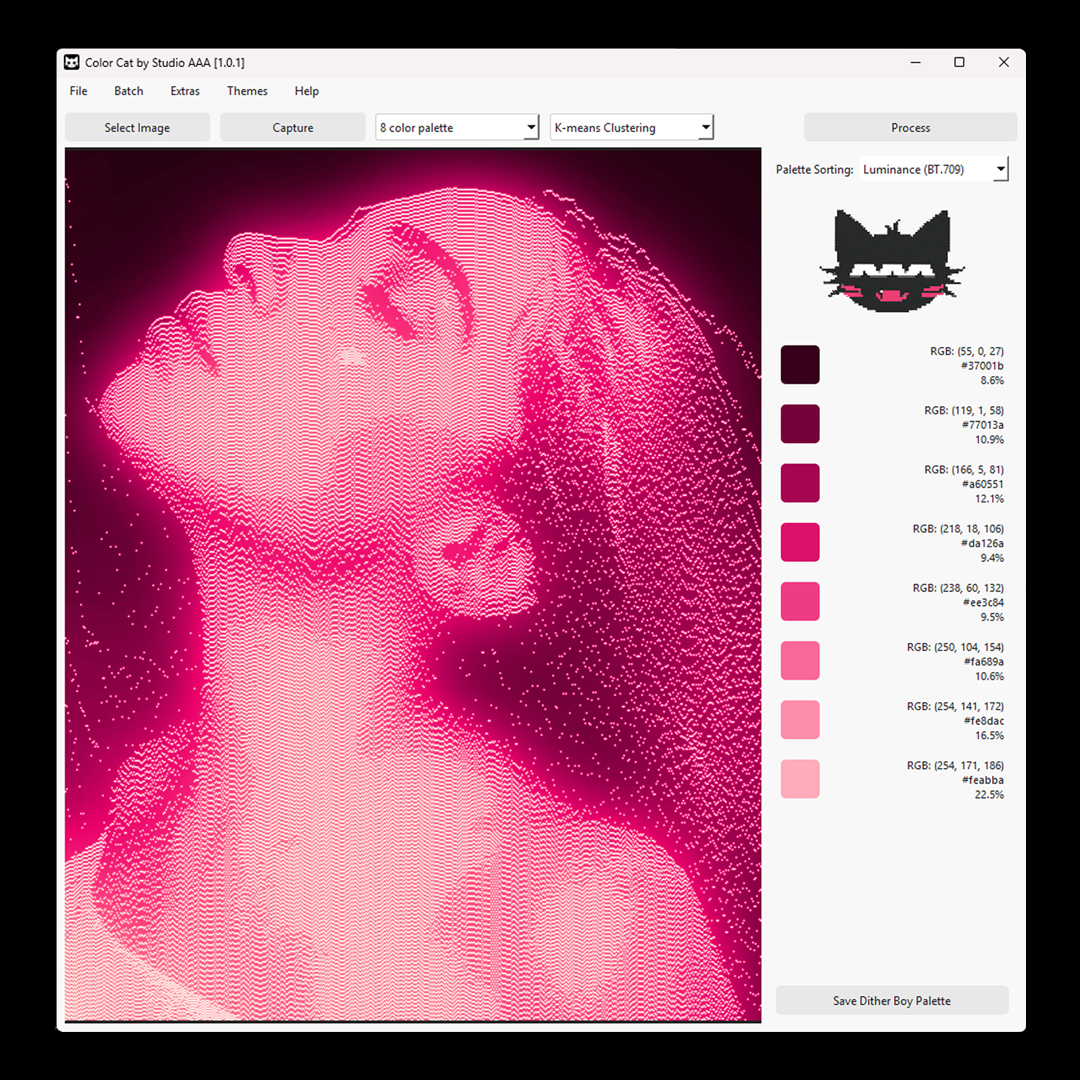Open the 8 color palette dropdown
This screenshot has height=1080, width=1080.
point(456,127)
